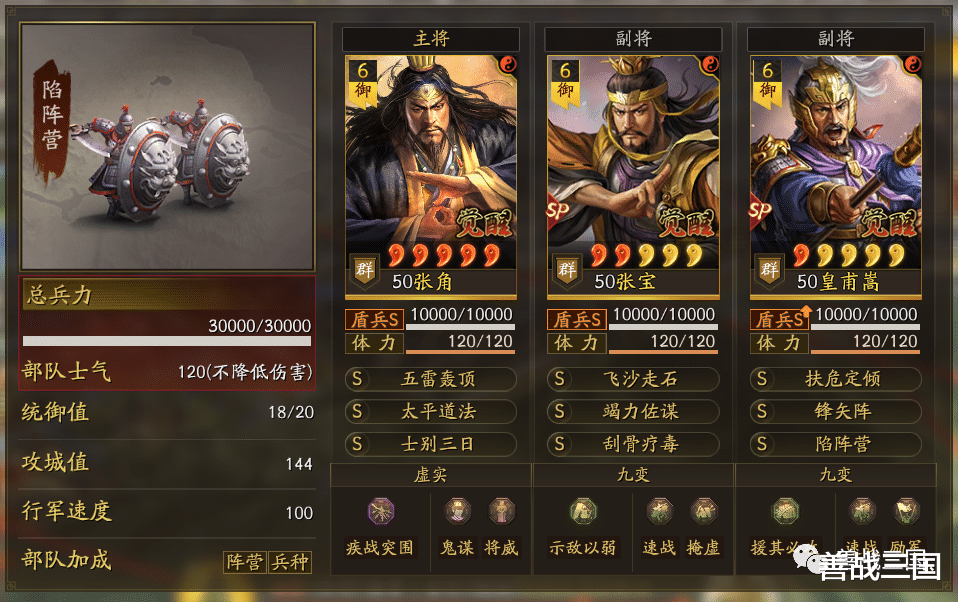Select the 将威 tactic icon
The image size is (958, 602).
pos(501,512)
